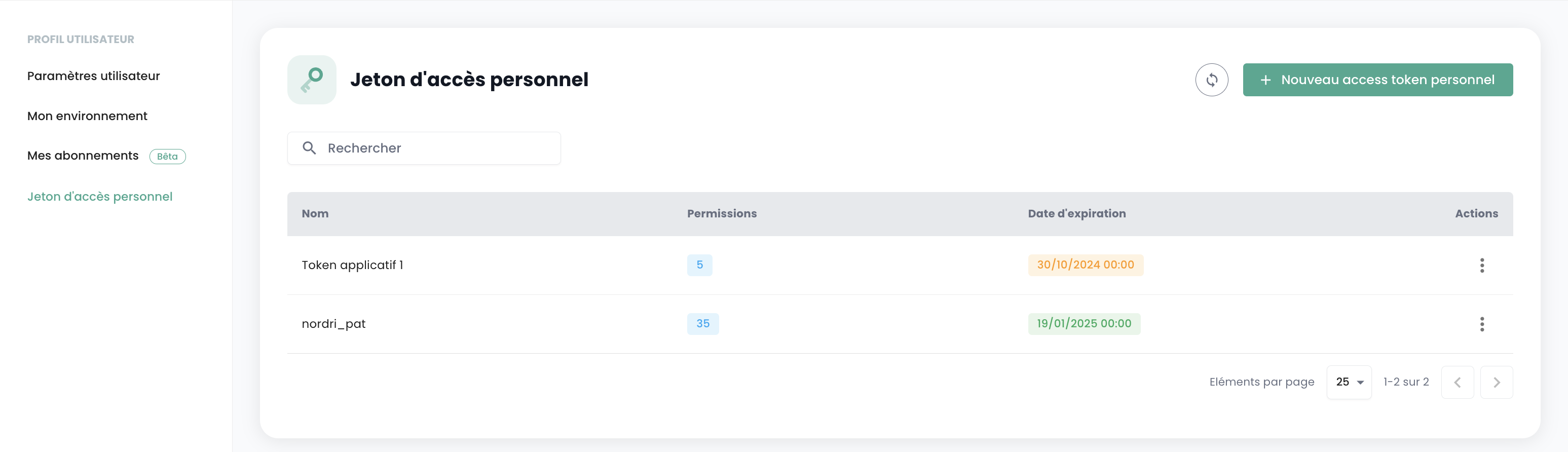Click the search magnifier icon
1568x452 pixels.
309,148
